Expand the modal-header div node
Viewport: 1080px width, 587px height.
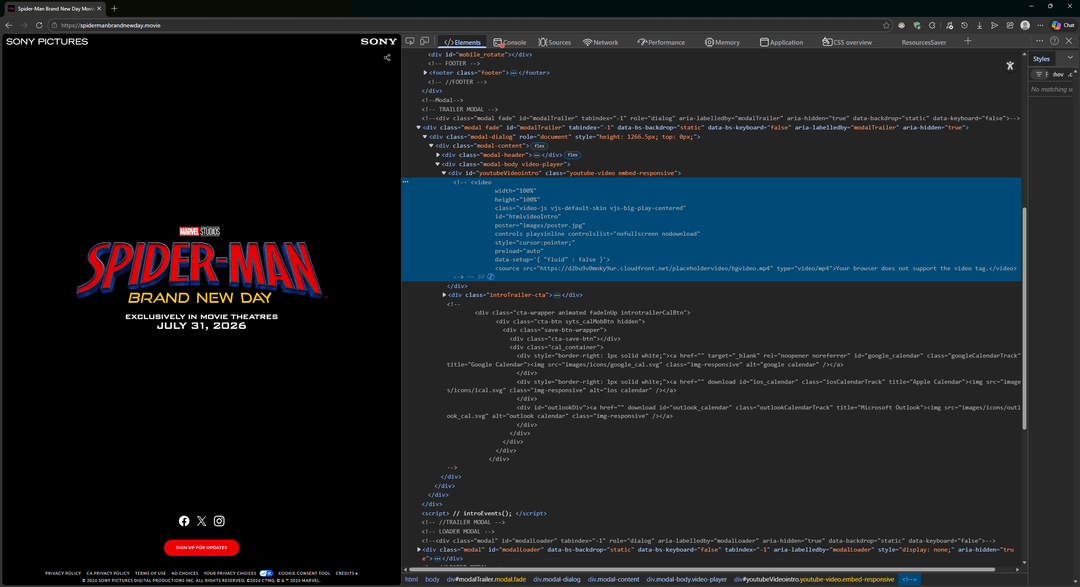pyautogui.click(x=438, y=155)
